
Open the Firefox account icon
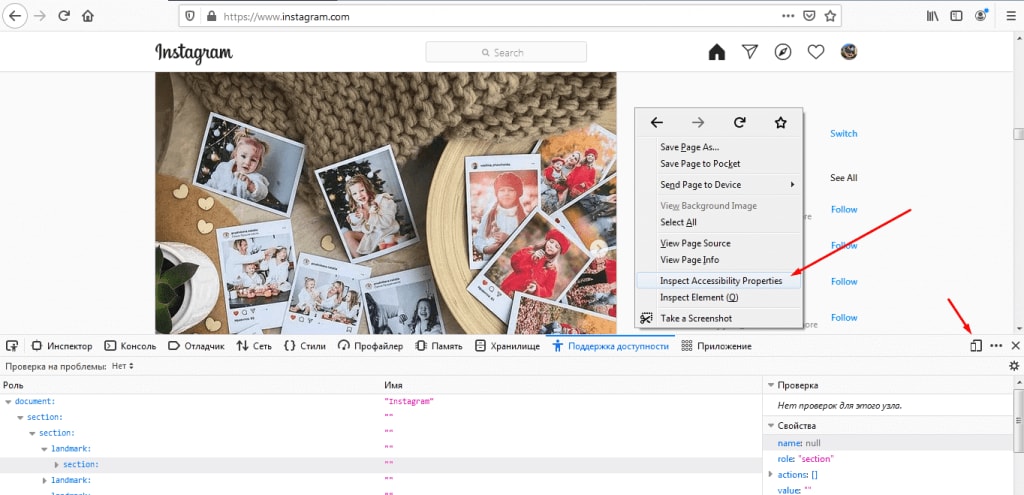click(x=980, y=16)
